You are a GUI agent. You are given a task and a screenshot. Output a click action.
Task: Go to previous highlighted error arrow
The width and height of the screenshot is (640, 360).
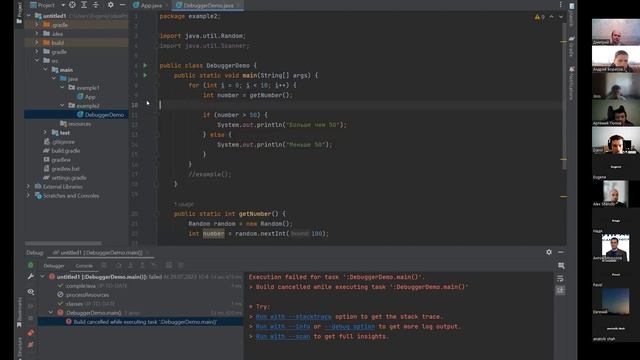point(551,17)
